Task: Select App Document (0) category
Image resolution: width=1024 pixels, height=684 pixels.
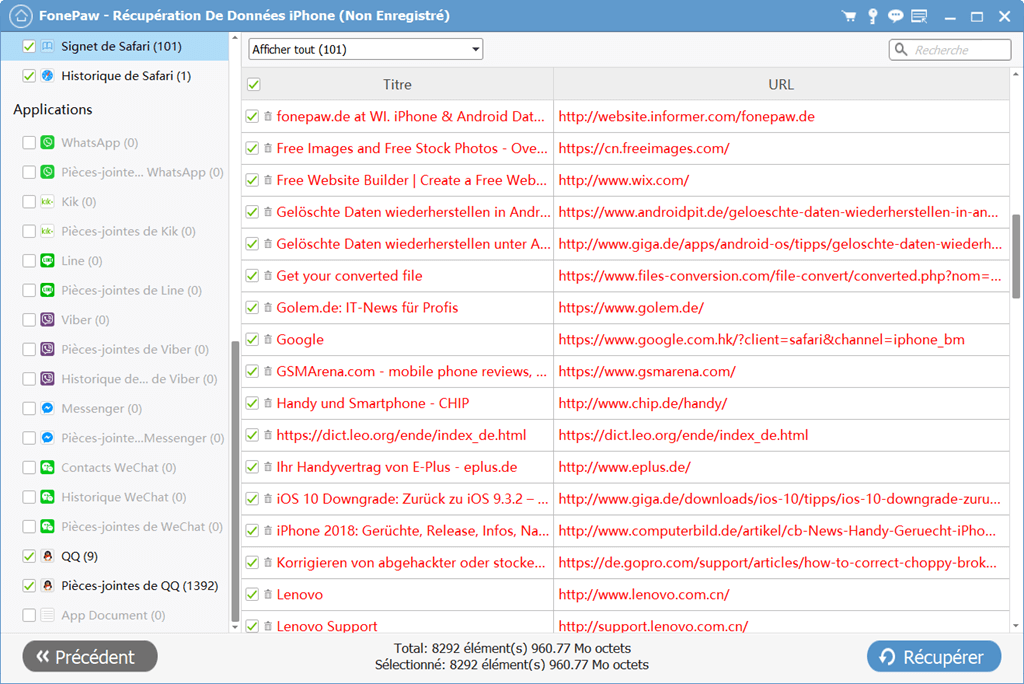Action: click(x=113, y=615)
